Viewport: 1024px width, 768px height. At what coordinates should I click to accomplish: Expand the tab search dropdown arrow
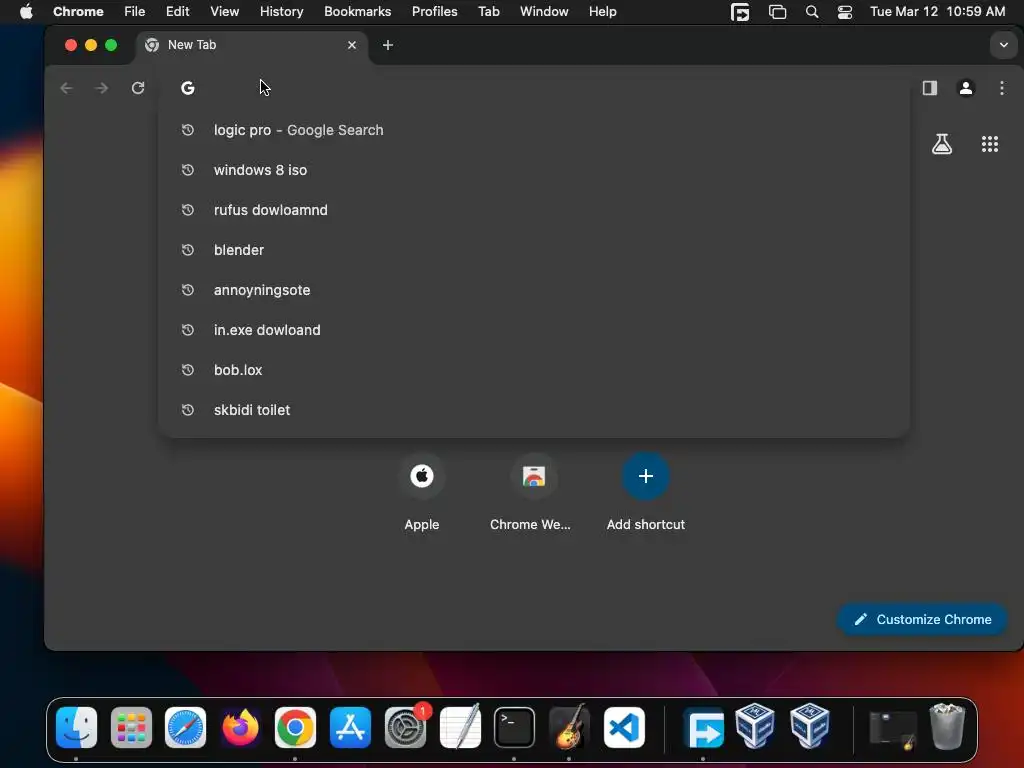1004,45
